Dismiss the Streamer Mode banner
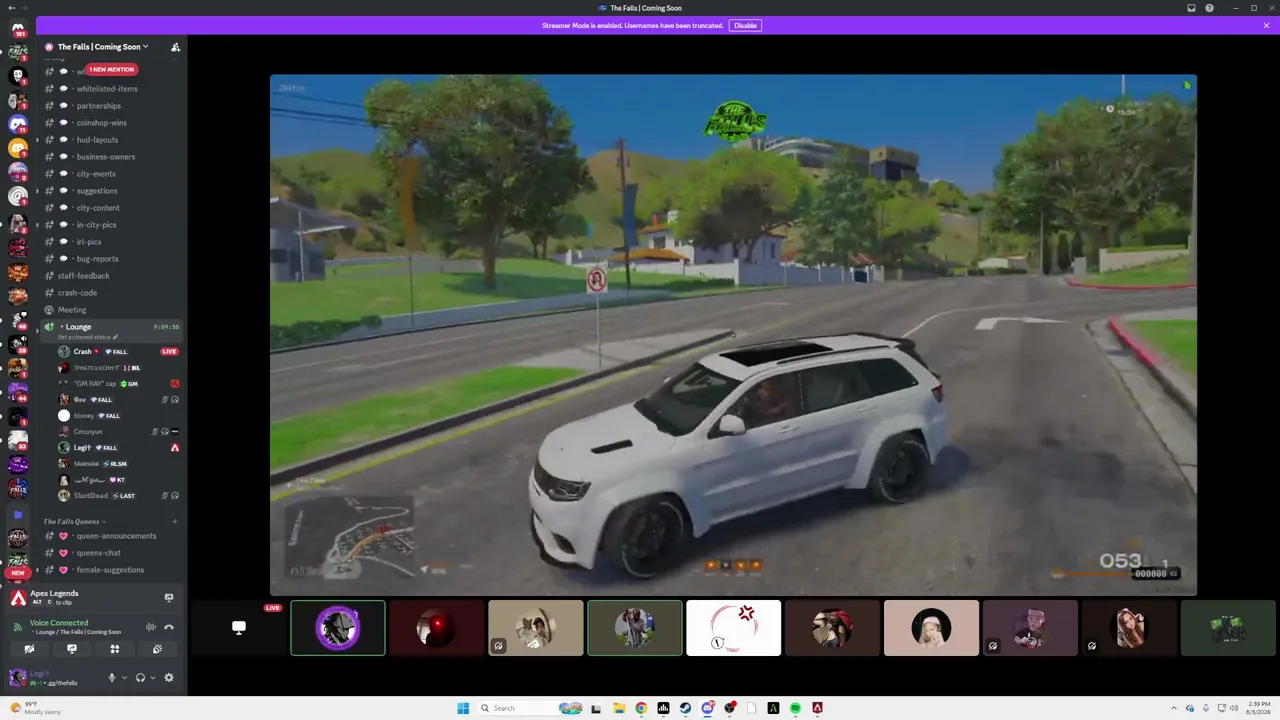This screenshot has height=720, width=1280. [x=1266, y=25]
